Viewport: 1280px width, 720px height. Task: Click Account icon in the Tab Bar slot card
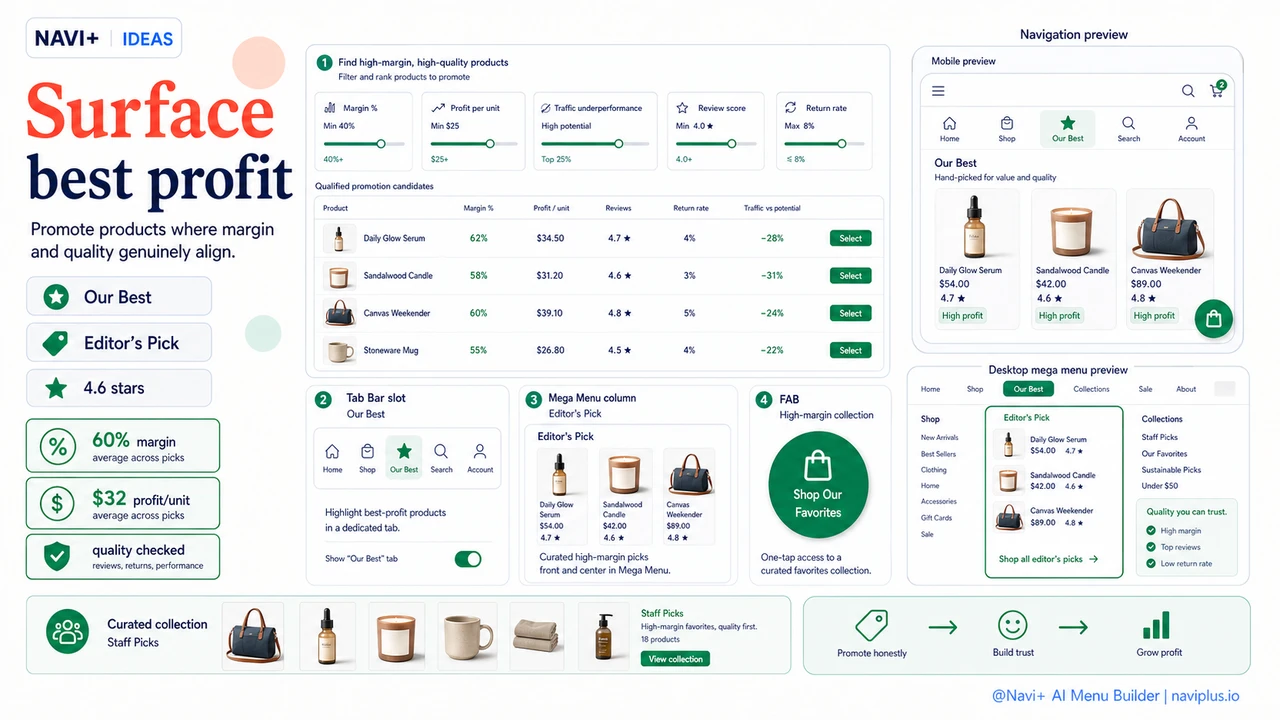click(x=480, y=451)
